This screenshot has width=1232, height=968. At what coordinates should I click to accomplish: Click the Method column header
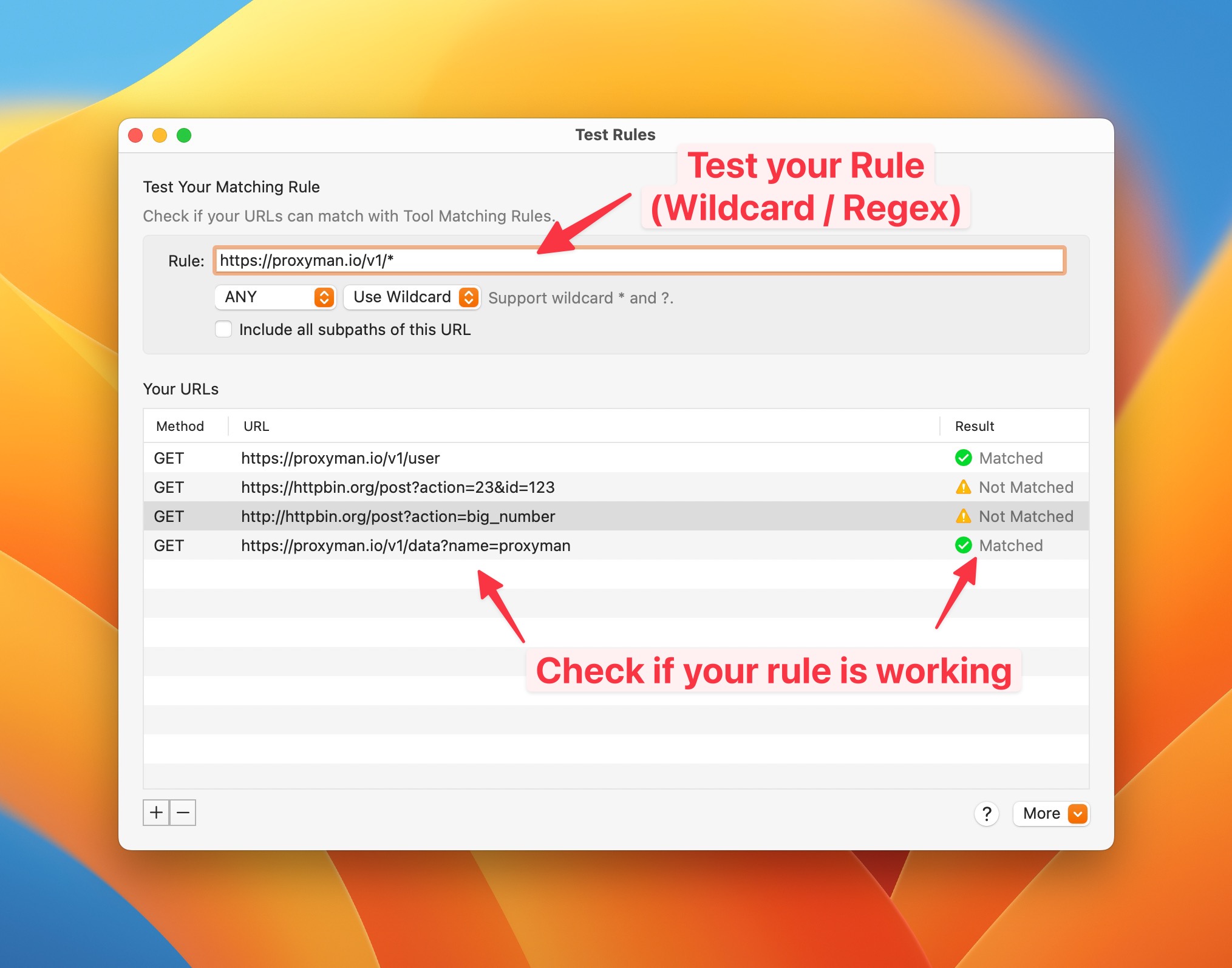coord(180,426)
